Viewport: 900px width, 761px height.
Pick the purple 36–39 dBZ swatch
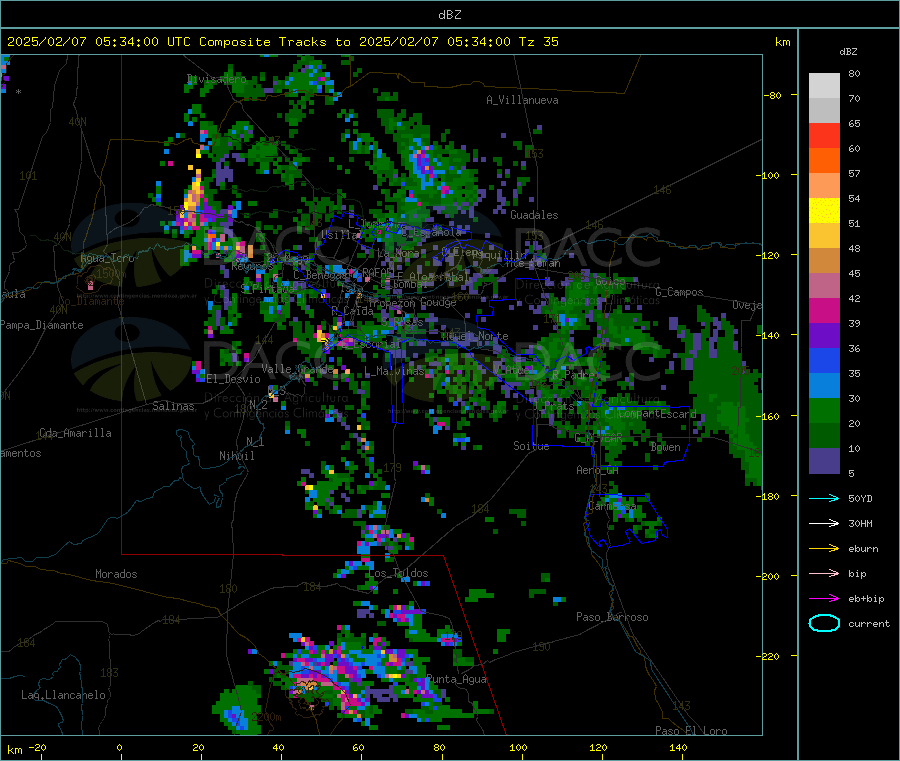click(824, 336)
